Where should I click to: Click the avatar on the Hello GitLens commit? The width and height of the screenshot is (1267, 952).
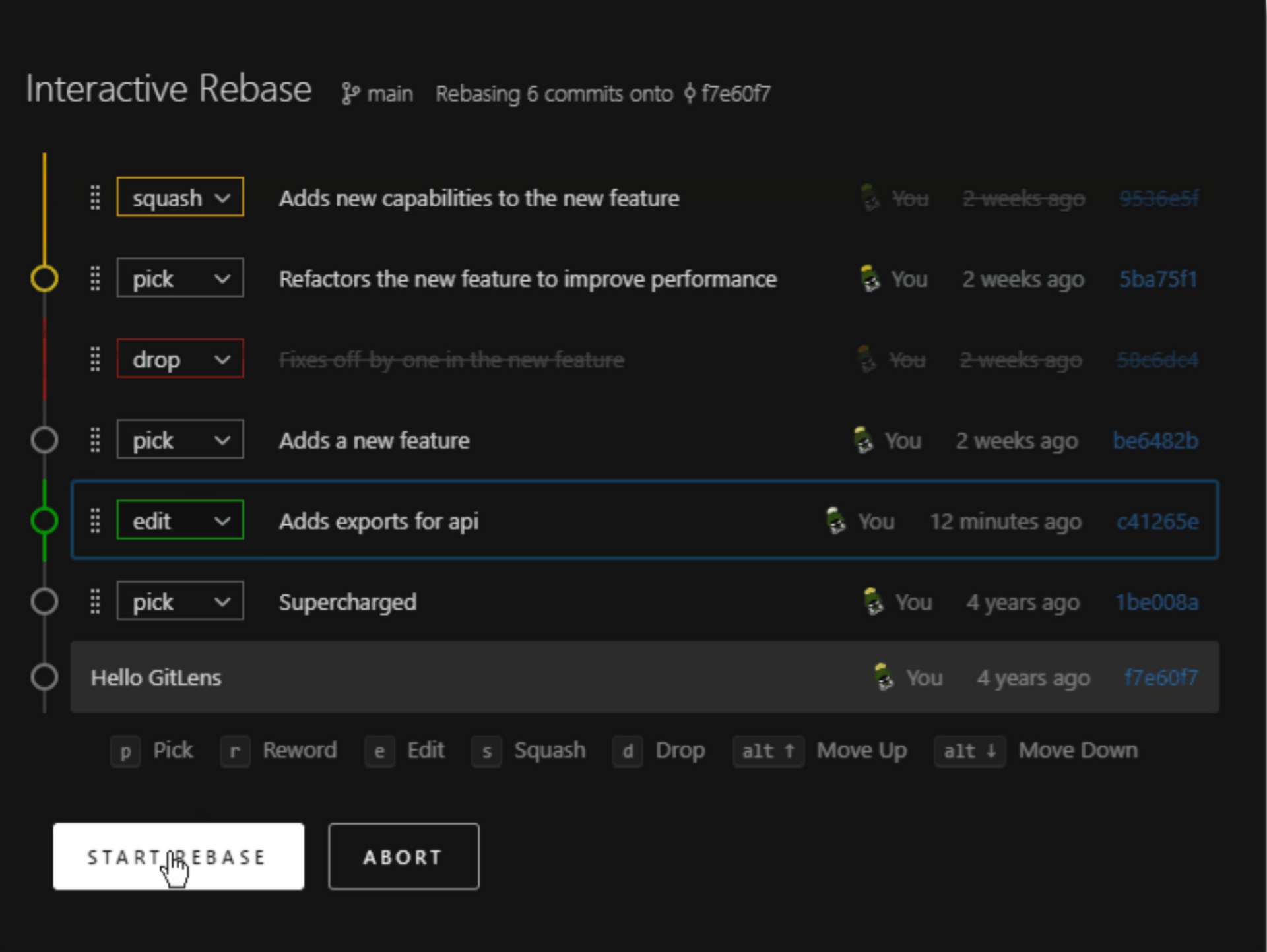[882, 678]
